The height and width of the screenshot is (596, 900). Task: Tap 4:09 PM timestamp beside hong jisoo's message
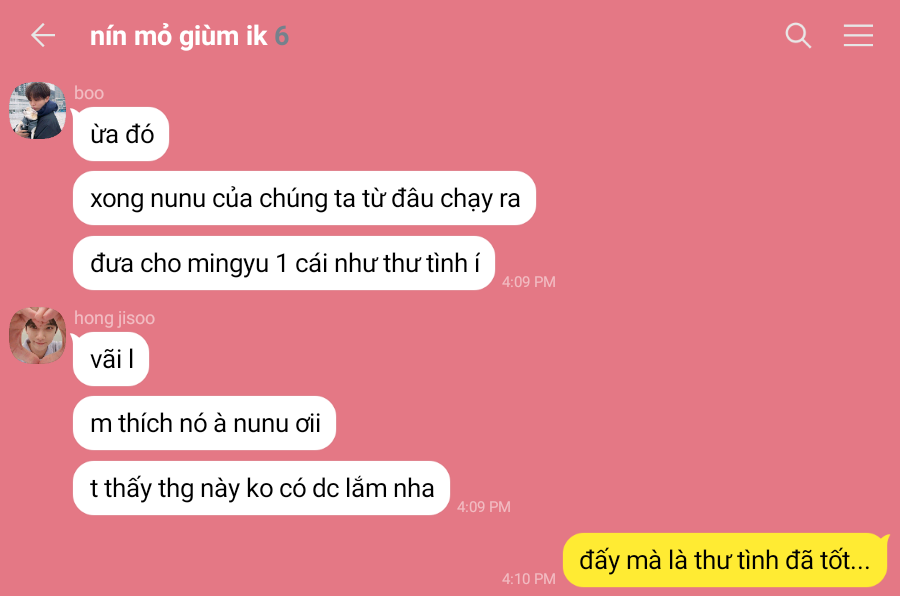click(x=483, y=507)
